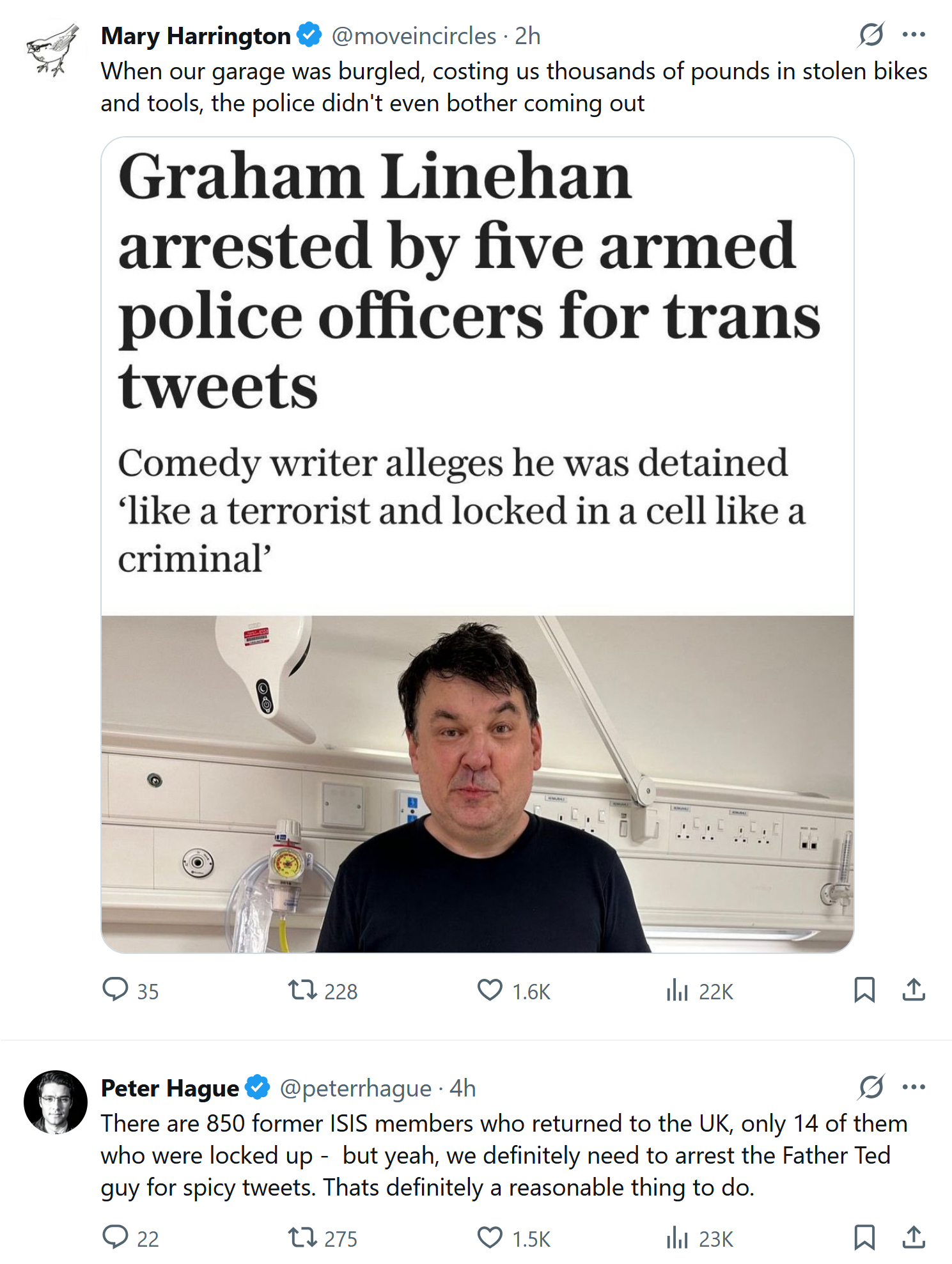Open the @peterrhague handle link
Screen dimensions: 952x1264
tap(355, 1088)
